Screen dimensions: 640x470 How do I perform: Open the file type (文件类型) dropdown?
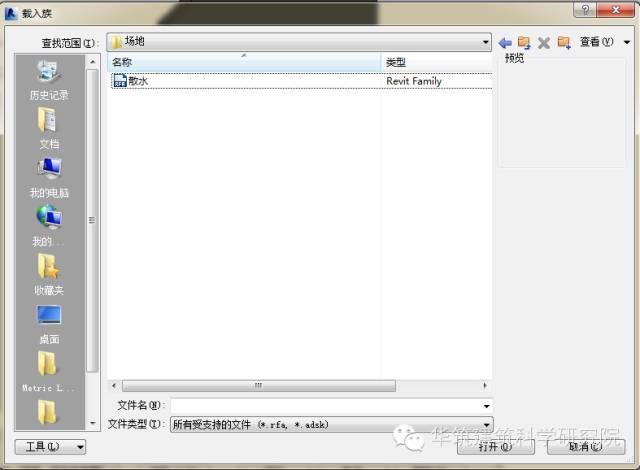(486, 425)
